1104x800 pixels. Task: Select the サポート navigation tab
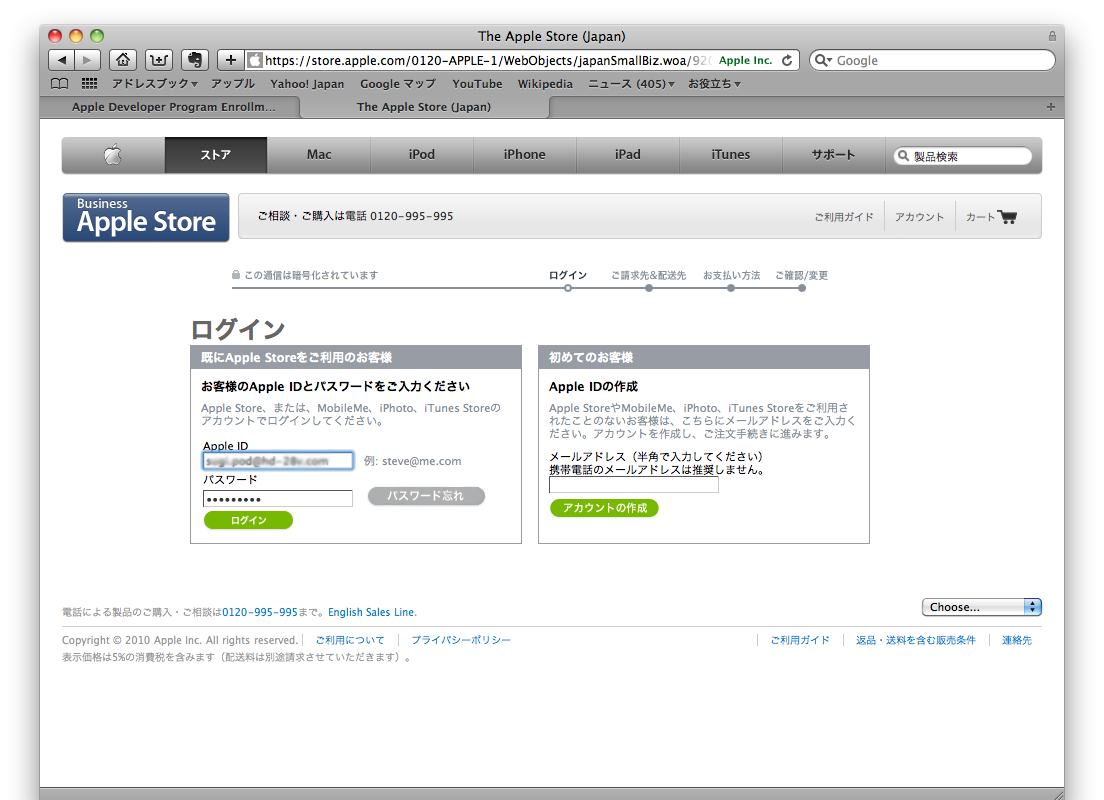click(x=833, y=155)
